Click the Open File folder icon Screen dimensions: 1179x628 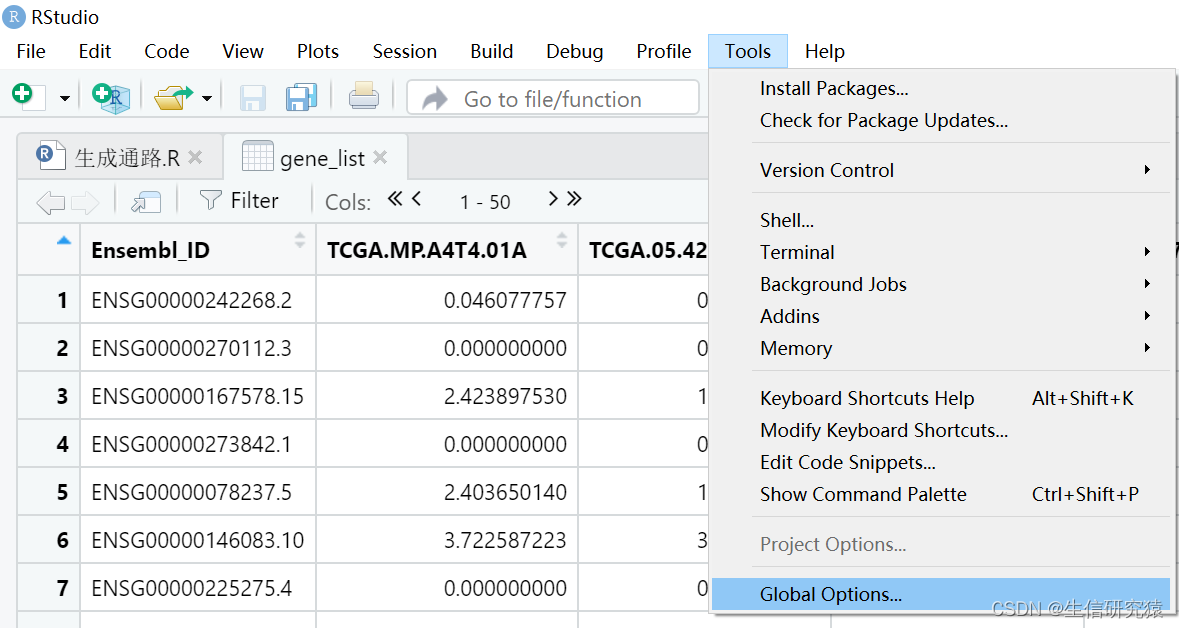pyautogui.click(x=172, y=97)
